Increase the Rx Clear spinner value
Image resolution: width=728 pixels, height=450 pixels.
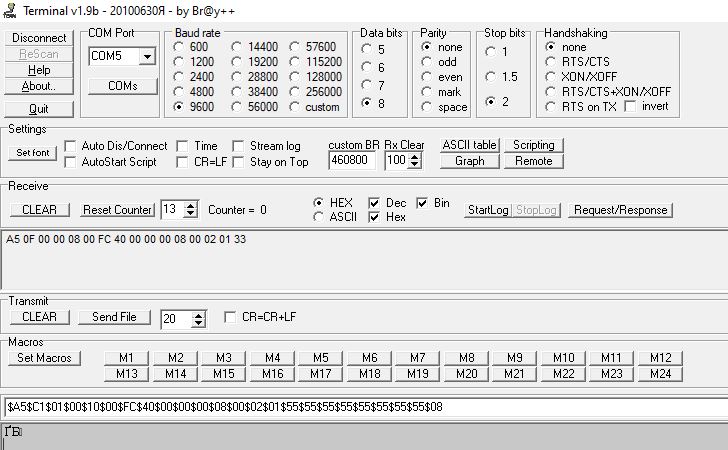(x=415, y=157)
